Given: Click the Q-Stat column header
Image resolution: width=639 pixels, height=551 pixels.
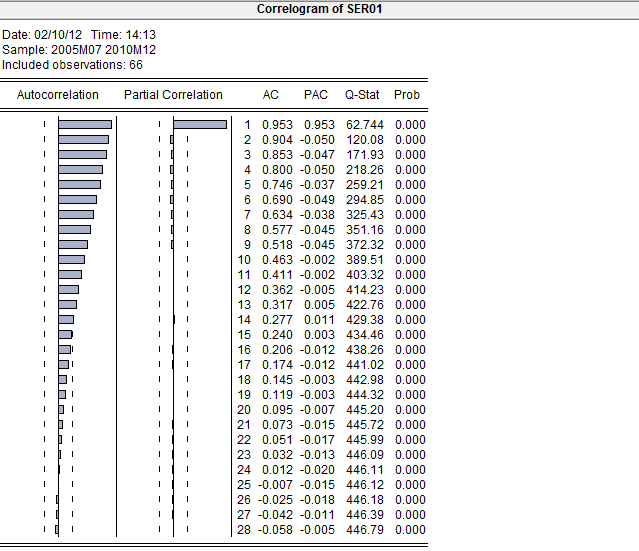Looking at the screenshot, I should (362, 95).
